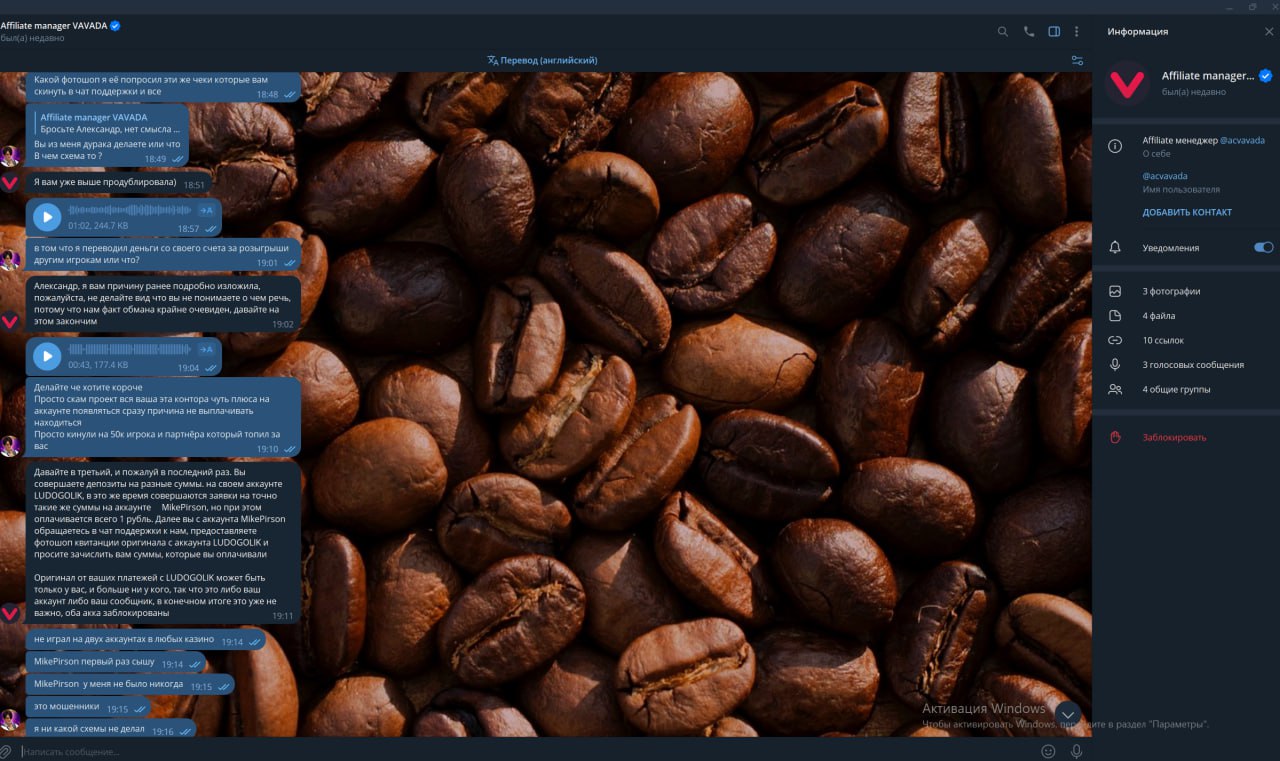Click the Перевод (английский) translate bar
Screen dimensions: 1280x761
(x=542, y=60)
